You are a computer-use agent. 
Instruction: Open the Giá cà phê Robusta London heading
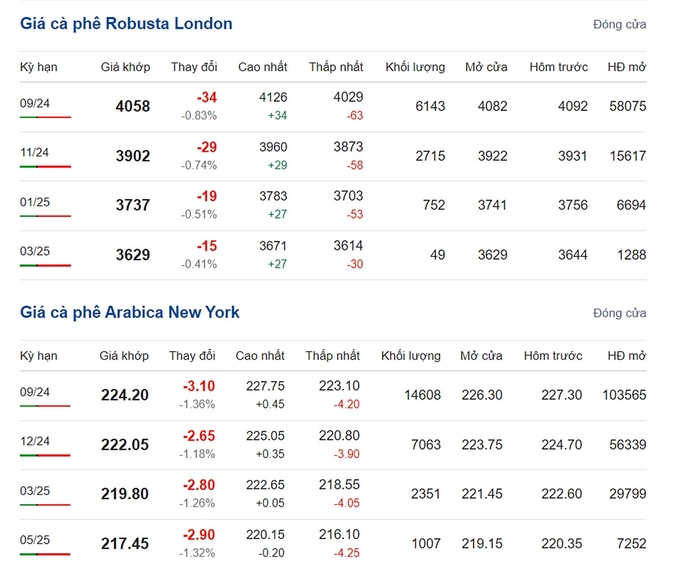point(126,23)
